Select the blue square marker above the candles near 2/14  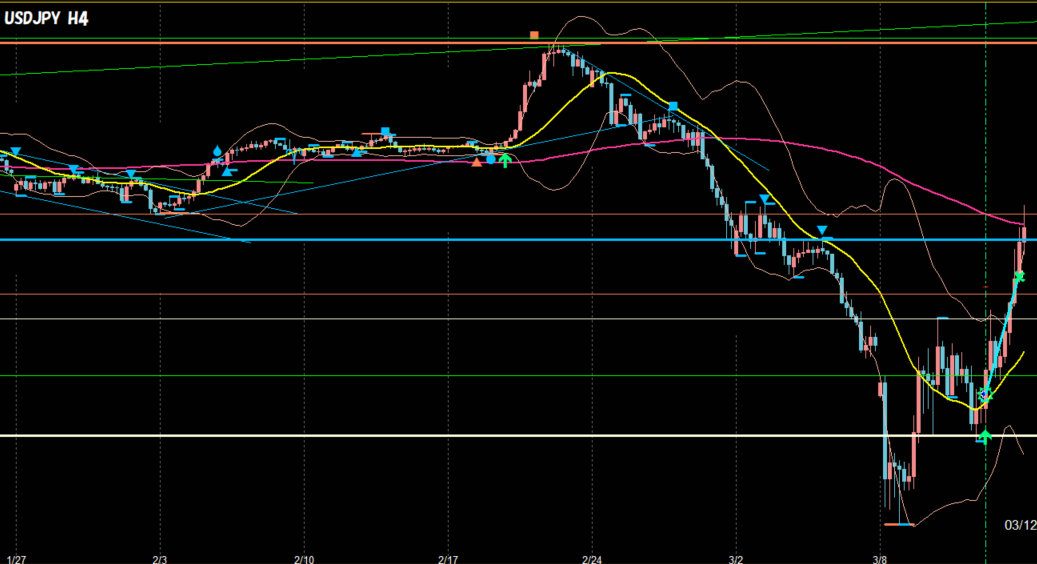click(x=386, y=132)
